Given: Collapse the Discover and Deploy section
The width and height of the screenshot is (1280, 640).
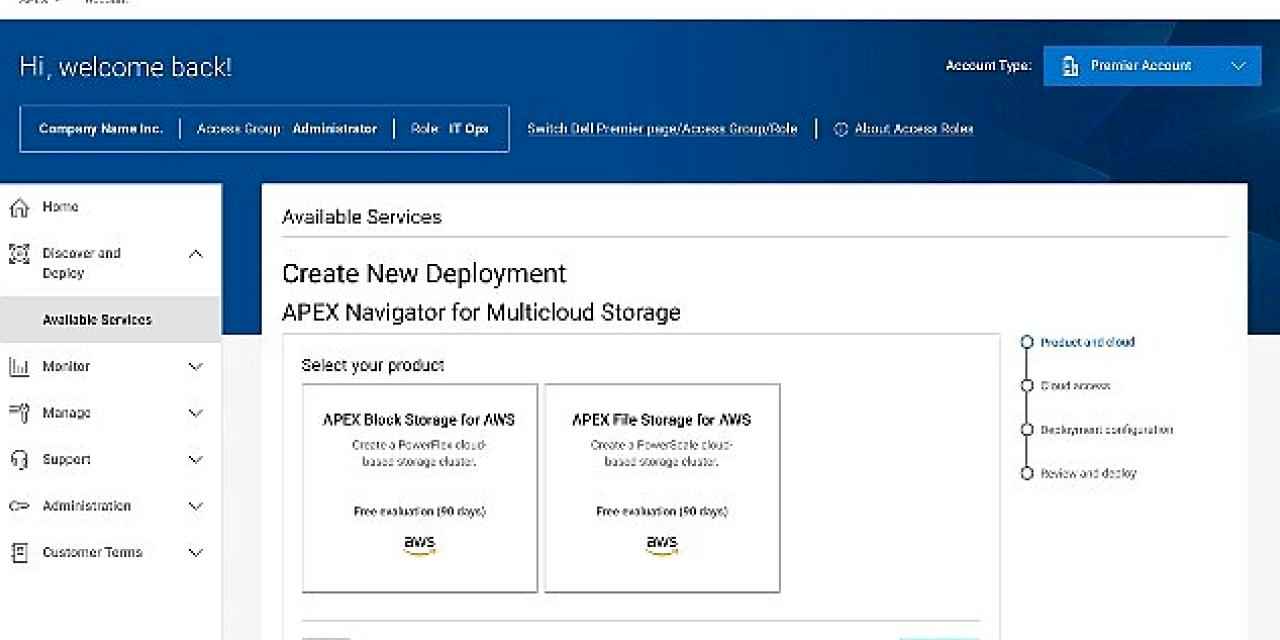Looking at the screenshot, I should click(196, 254).
